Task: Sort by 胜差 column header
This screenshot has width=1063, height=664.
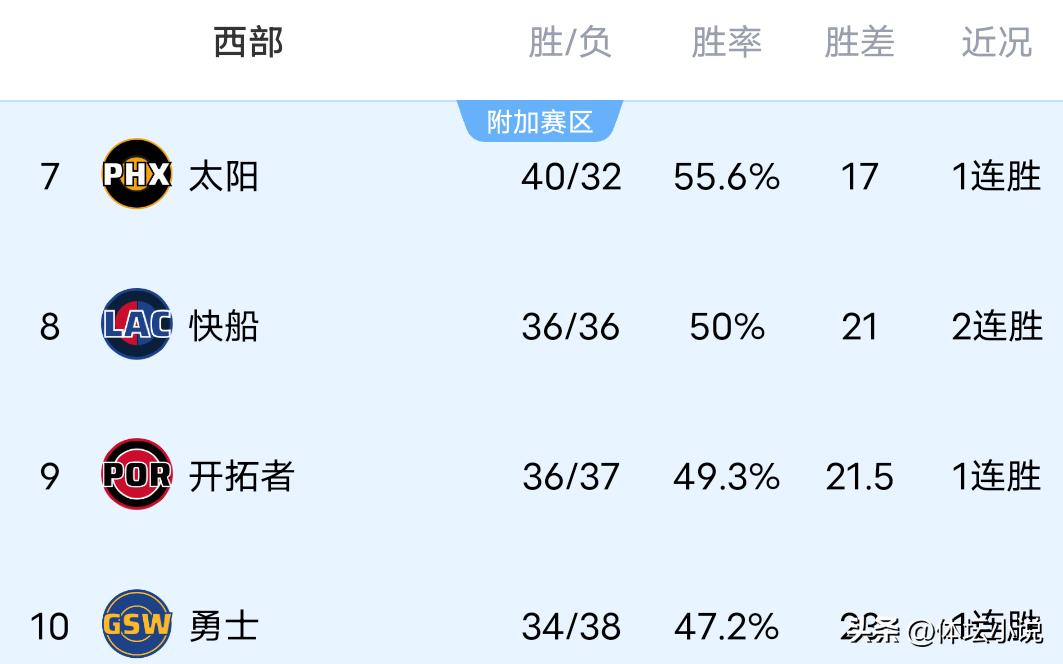Action: click(x=859, y=42)
